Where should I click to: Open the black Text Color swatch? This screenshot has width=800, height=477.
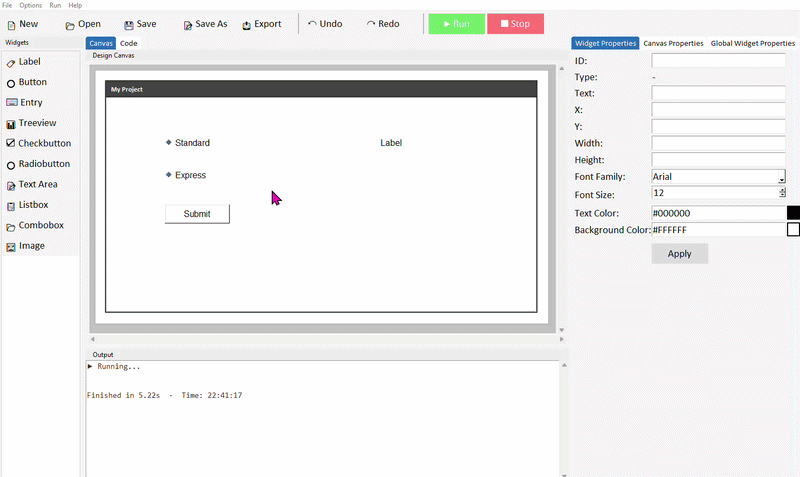click(x=793, y=213)
